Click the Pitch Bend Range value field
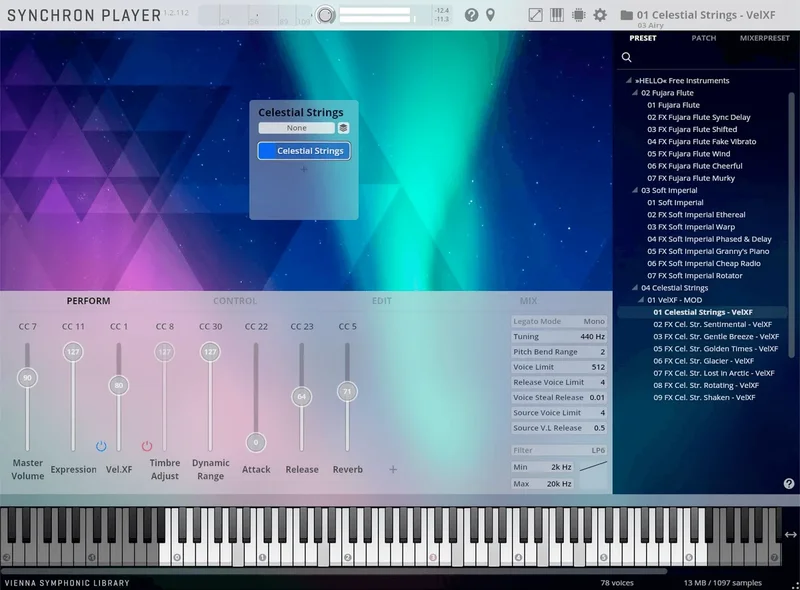Image resolution: width=800 pixels, height=590 pixels. pyautogui.click(x=559, y=352)
